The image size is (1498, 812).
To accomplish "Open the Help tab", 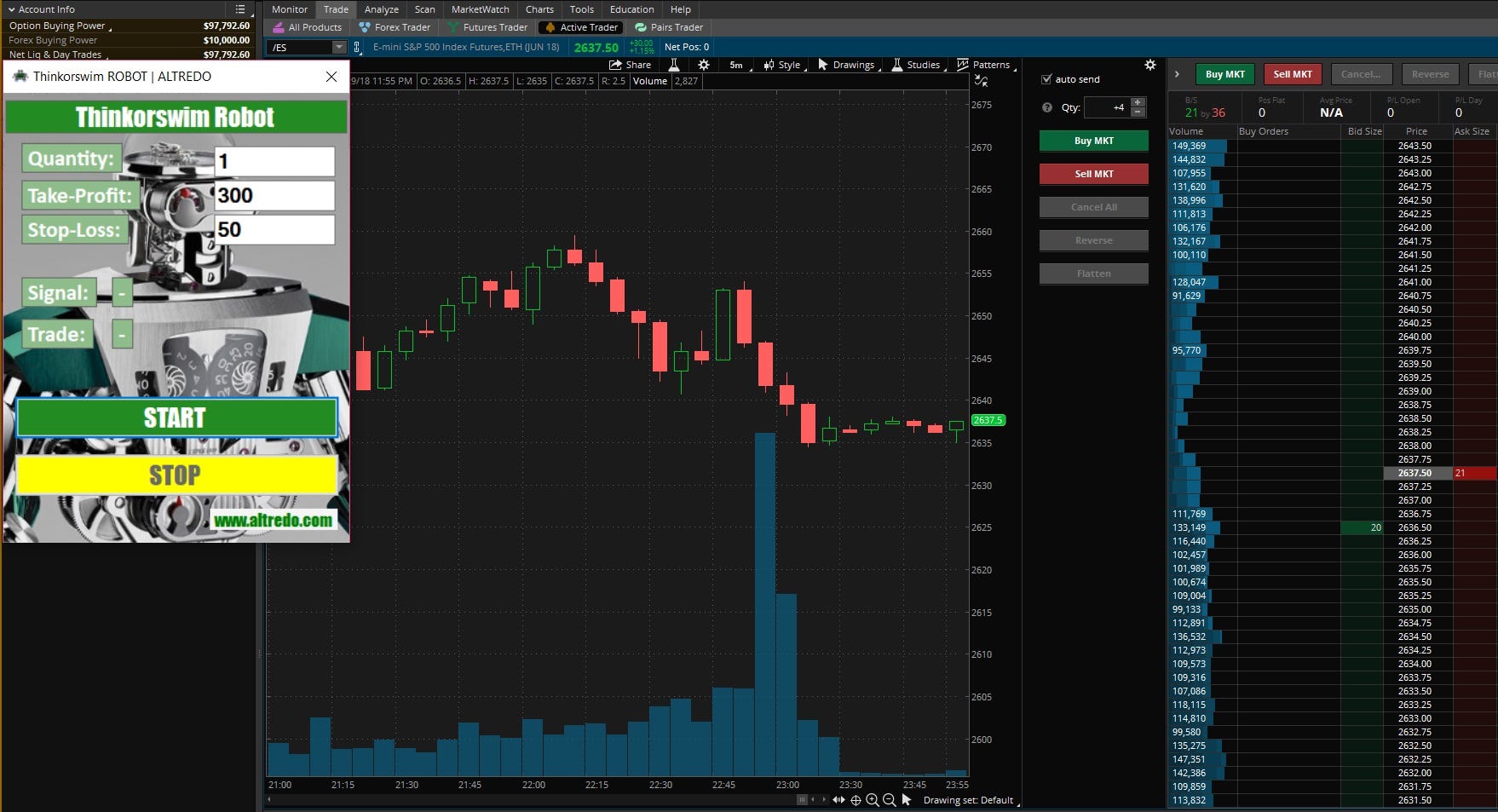I will (680, 9).
